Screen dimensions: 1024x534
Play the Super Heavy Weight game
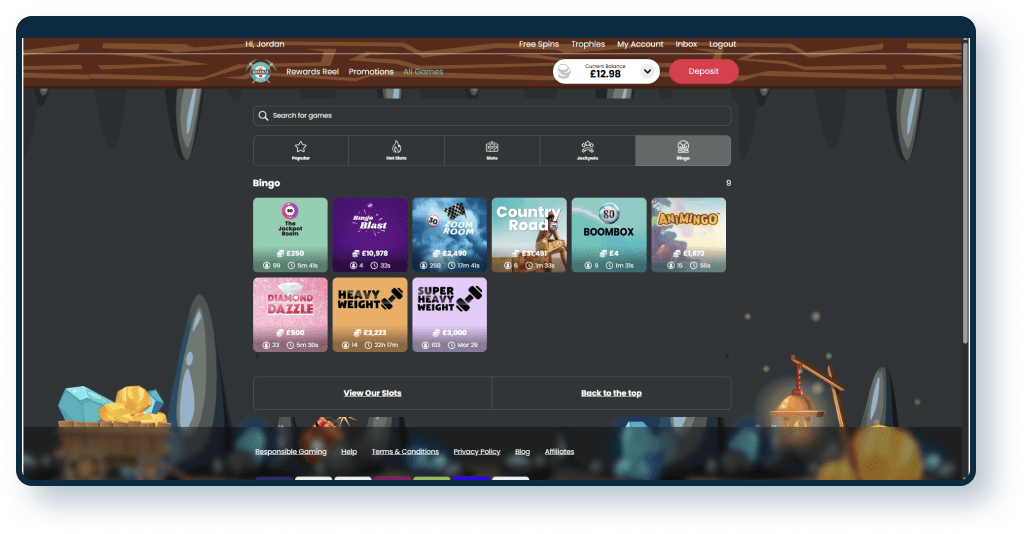(x=449, y=314)
